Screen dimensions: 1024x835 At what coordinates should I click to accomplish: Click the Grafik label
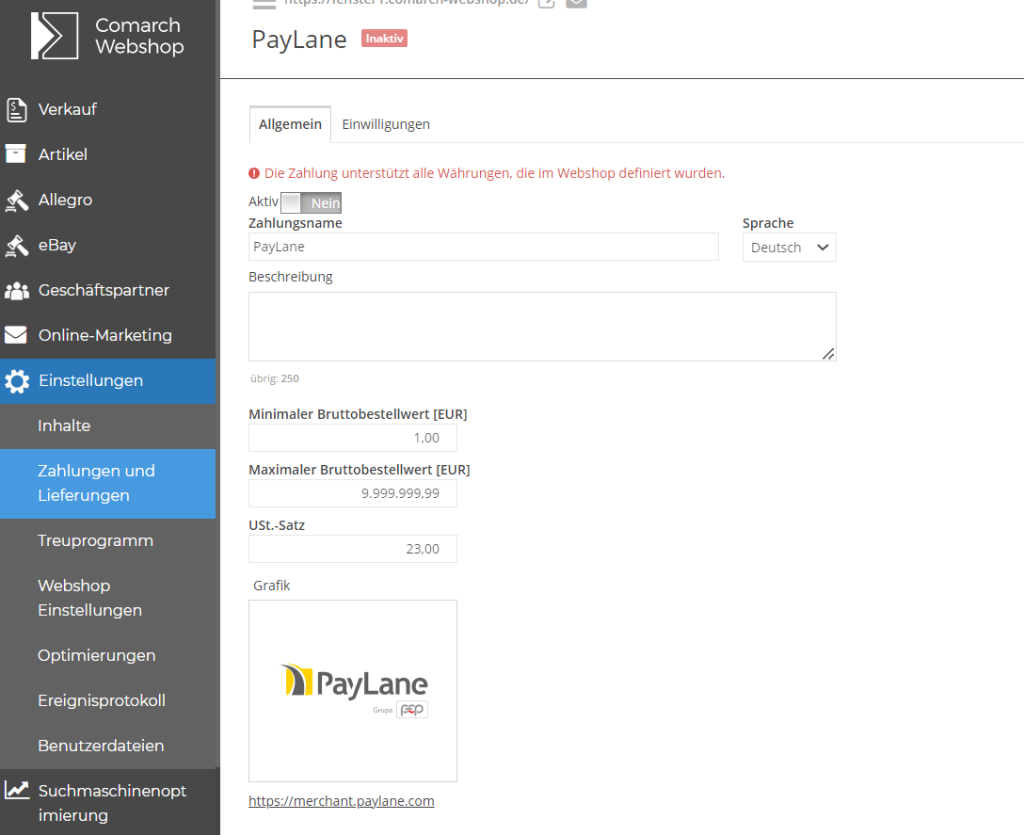coord(272,586)
